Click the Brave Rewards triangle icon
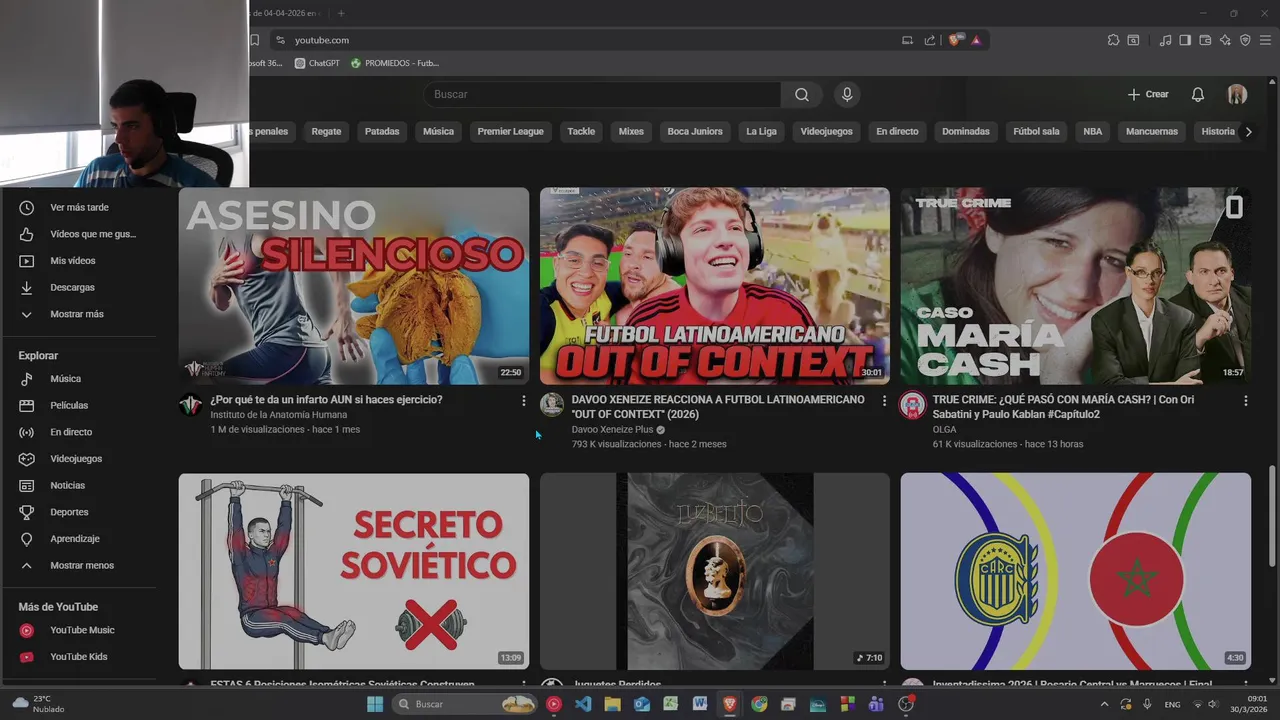Viewport: 1280px width, 720px height. pos(976,40)
